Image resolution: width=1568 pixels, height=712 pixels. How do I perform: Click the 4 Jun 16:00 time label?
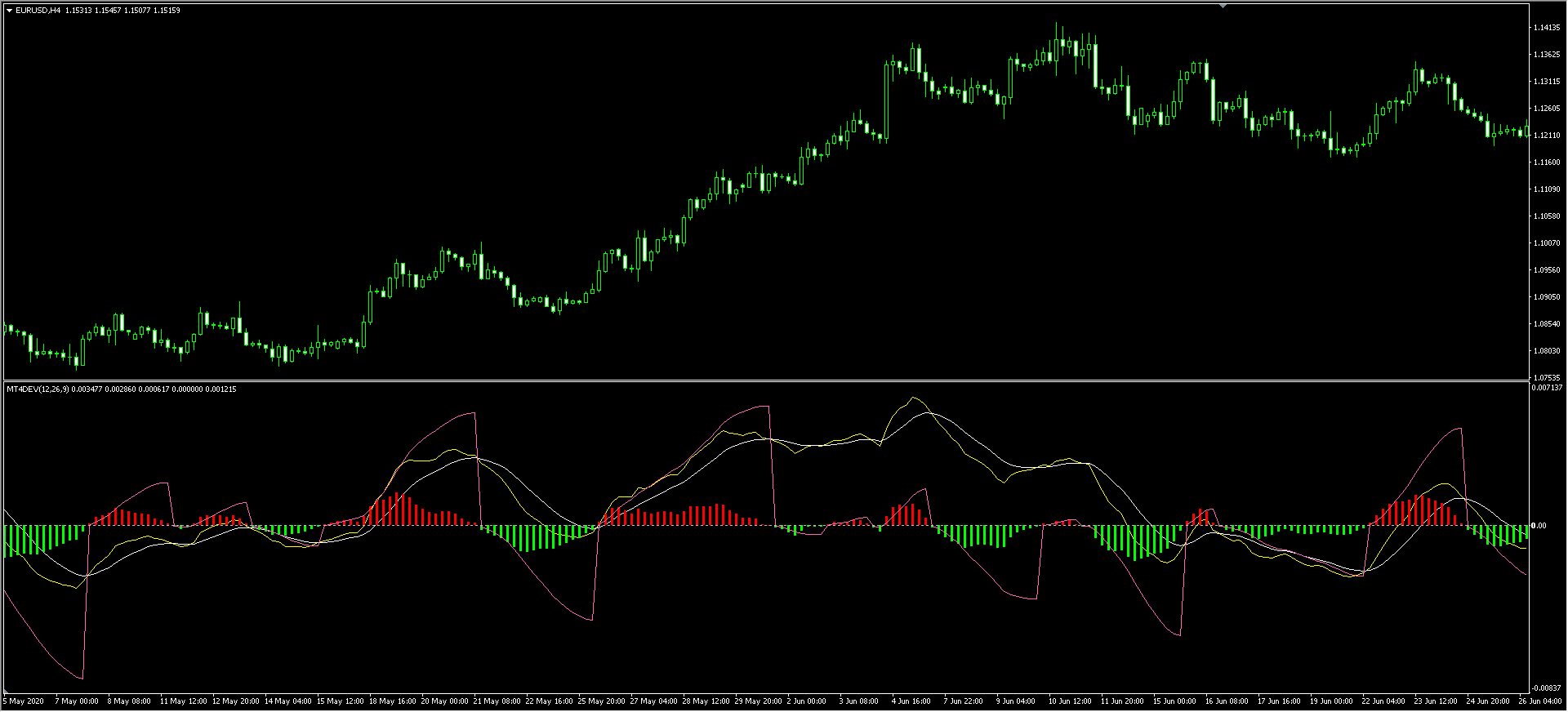pos(911,701)
